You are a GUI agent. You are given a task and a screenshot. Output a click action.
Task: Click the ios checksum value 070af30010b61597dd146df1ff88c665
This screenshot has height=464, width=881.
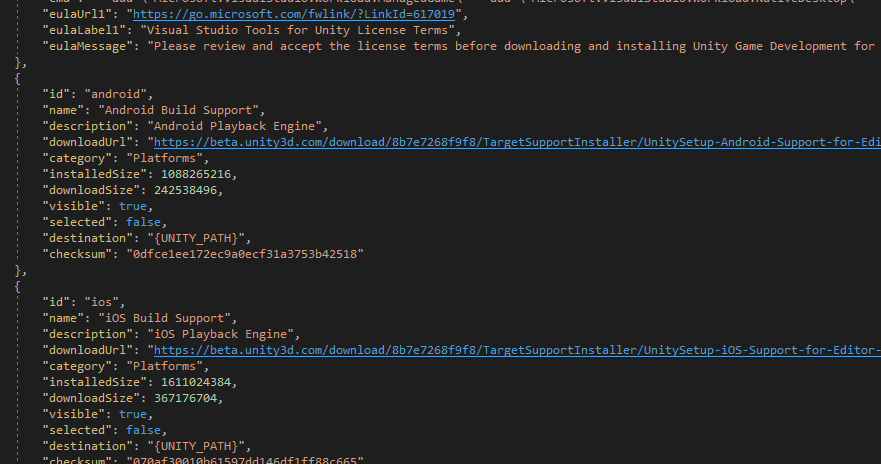pyautogui.click(x=245, y=460)
